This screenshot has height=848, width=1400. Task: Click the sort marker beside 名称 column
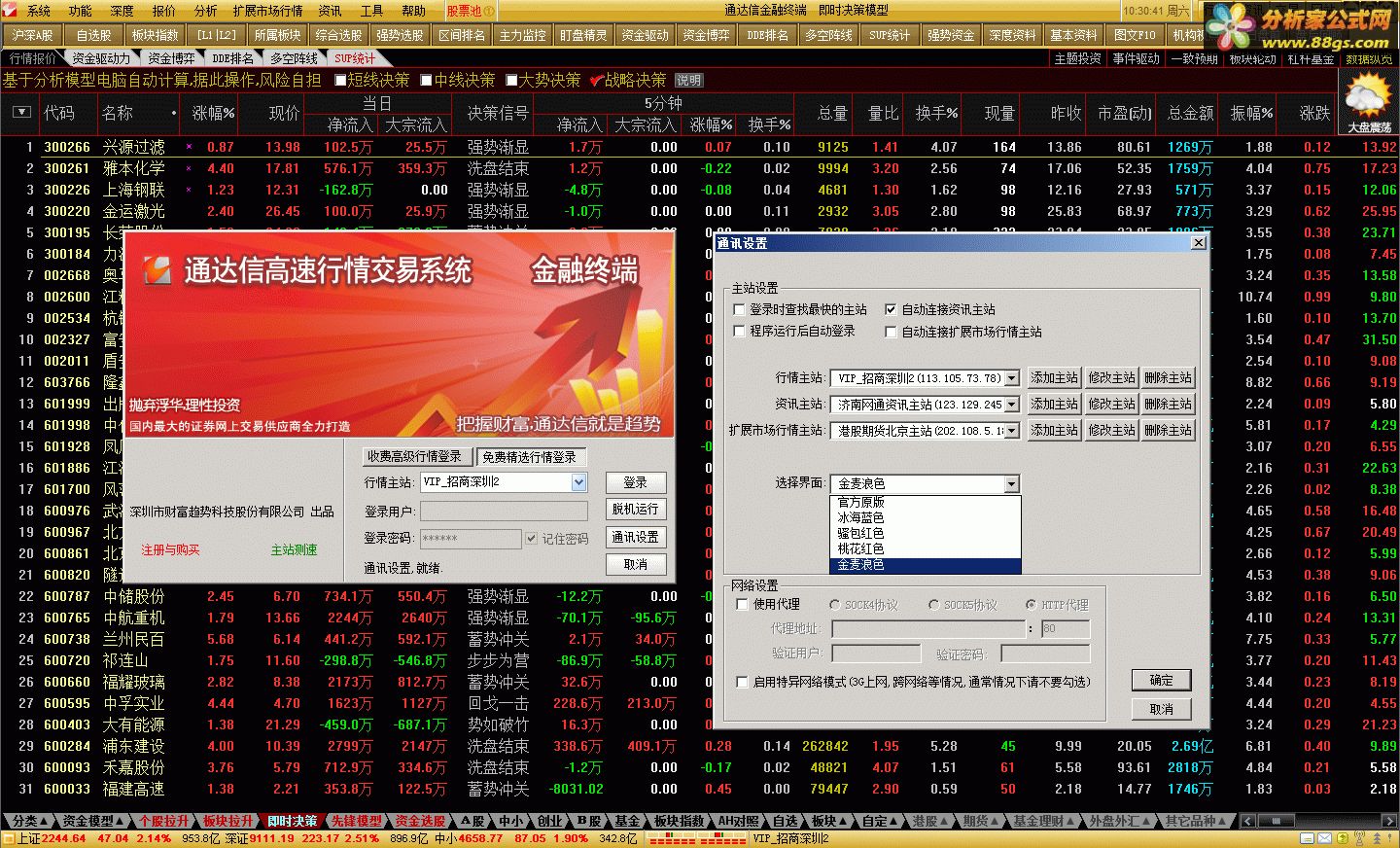pos(174,114)
